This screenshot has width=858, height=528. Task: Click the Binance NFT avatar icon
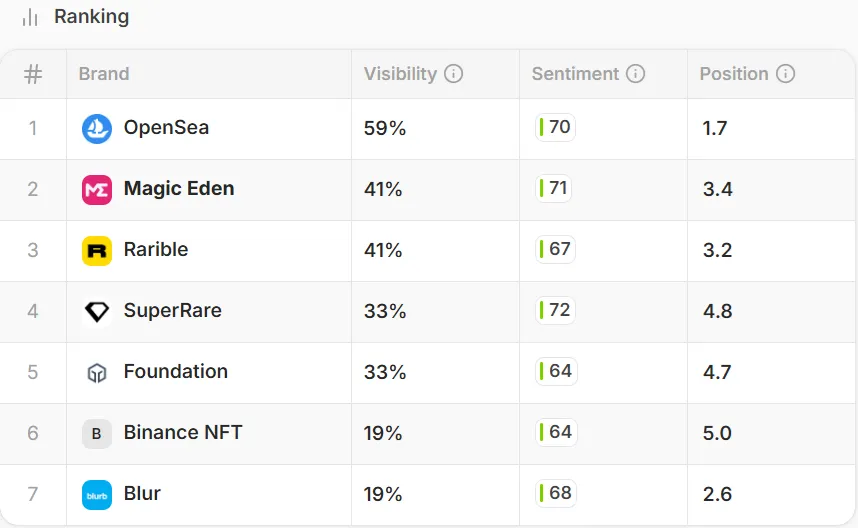point(97,434)
